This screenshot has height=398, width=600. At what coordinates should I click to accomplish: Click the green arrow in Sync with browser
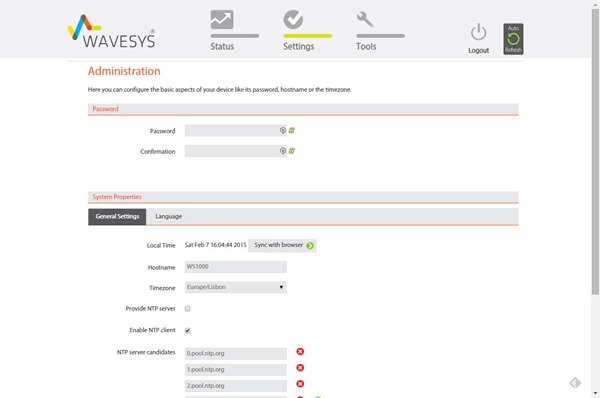pyautogui.click(x=310, y=246)
